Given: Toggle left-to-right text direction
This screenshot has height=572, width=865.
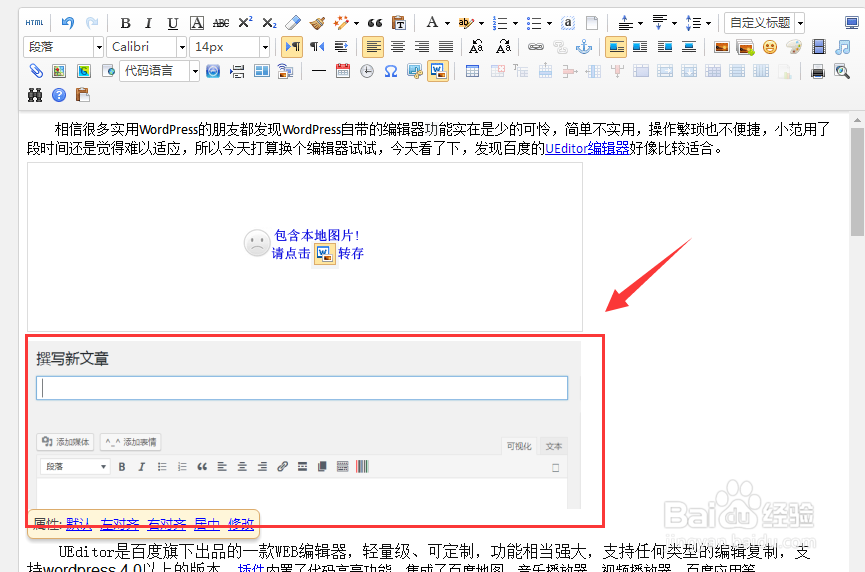Looking at the screenshot, I should pyautogui.click(x=292, y=47).
